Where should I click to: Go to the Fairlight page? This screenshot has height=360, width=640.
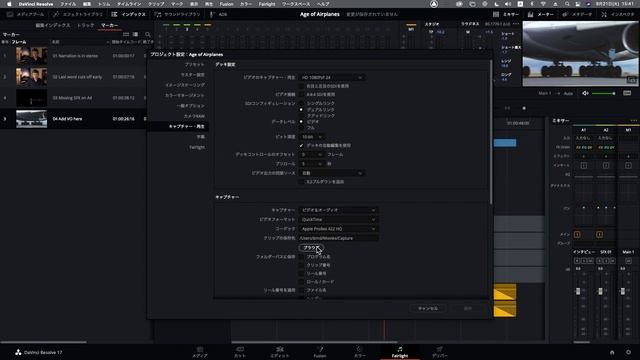click(400, 352)
